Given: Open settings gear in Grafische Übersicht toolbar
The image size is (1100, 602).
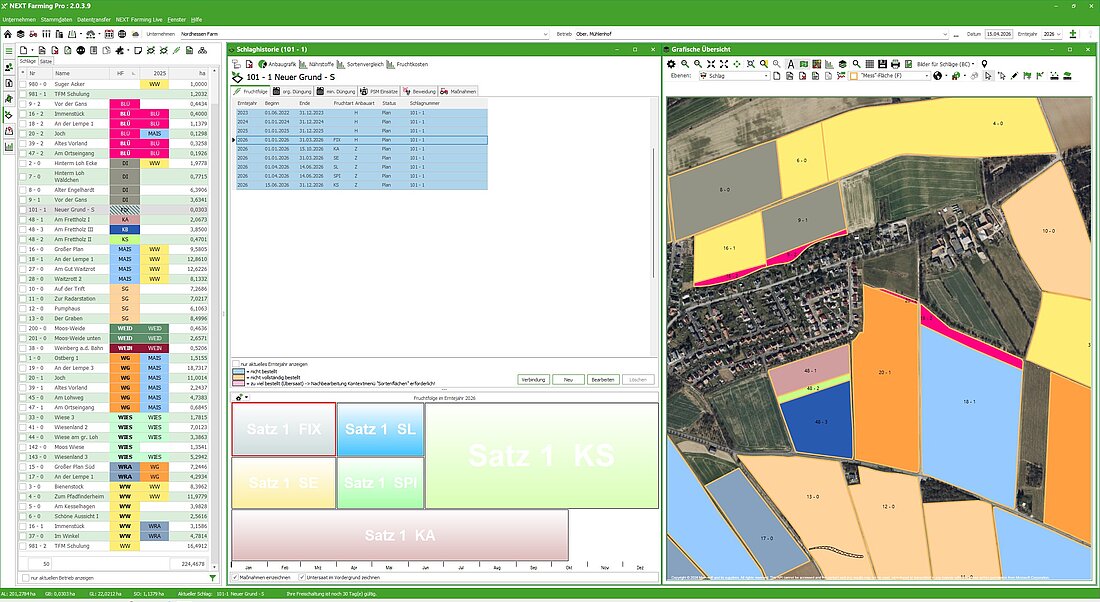Looking at the screenshot, I should [673, 63].
